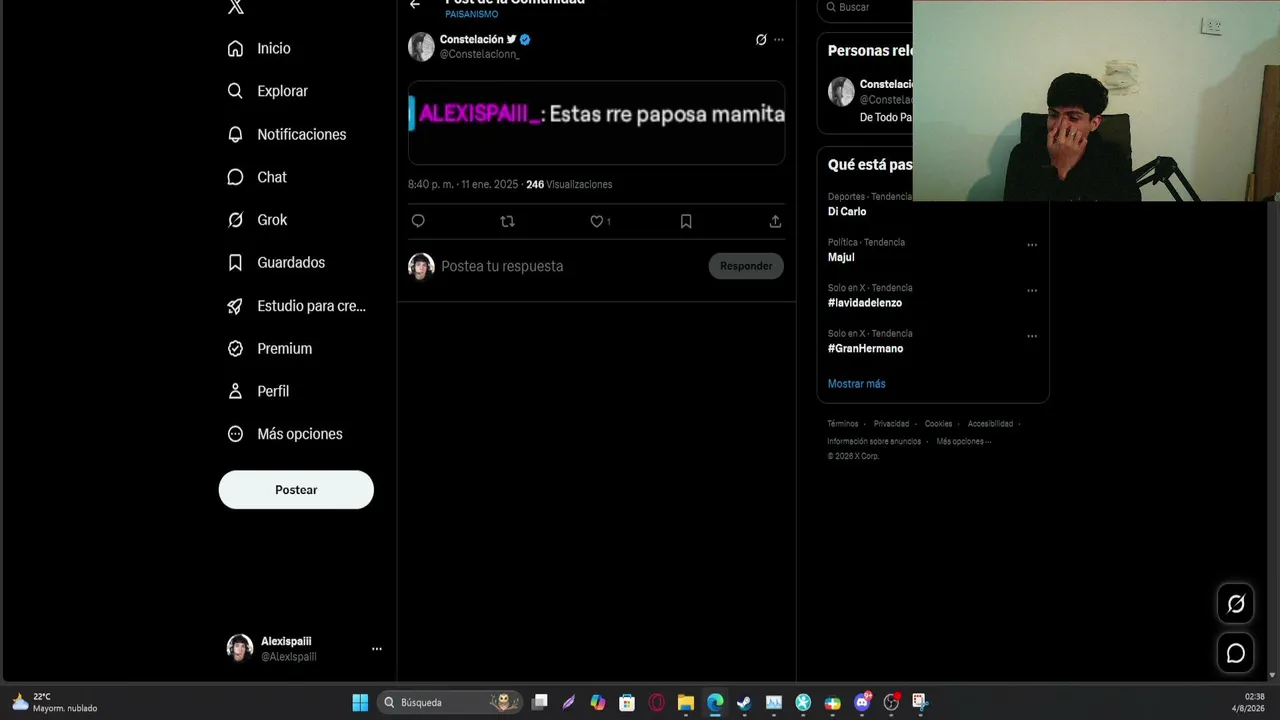Share the post with the upload icon
The image size is (1280, 720).
point(775,221)
